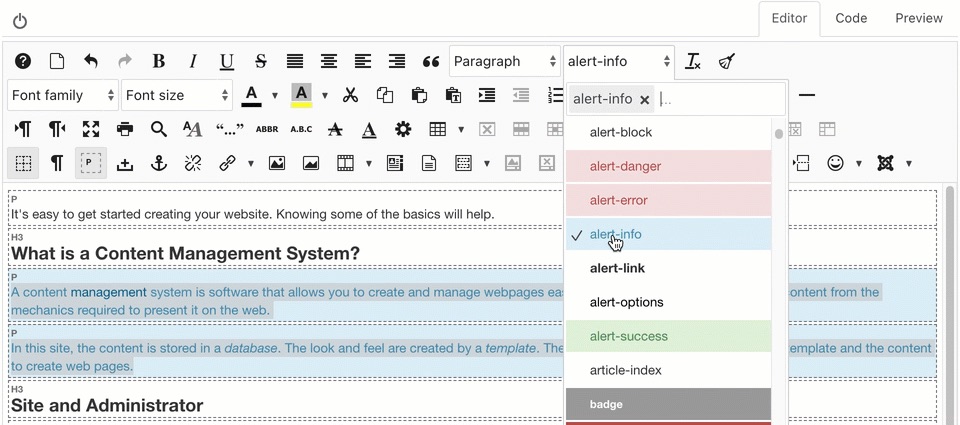The width and height of the screenshot is (960, 425).
Task: Open the Font family dropdown
Action: [62, 95]
